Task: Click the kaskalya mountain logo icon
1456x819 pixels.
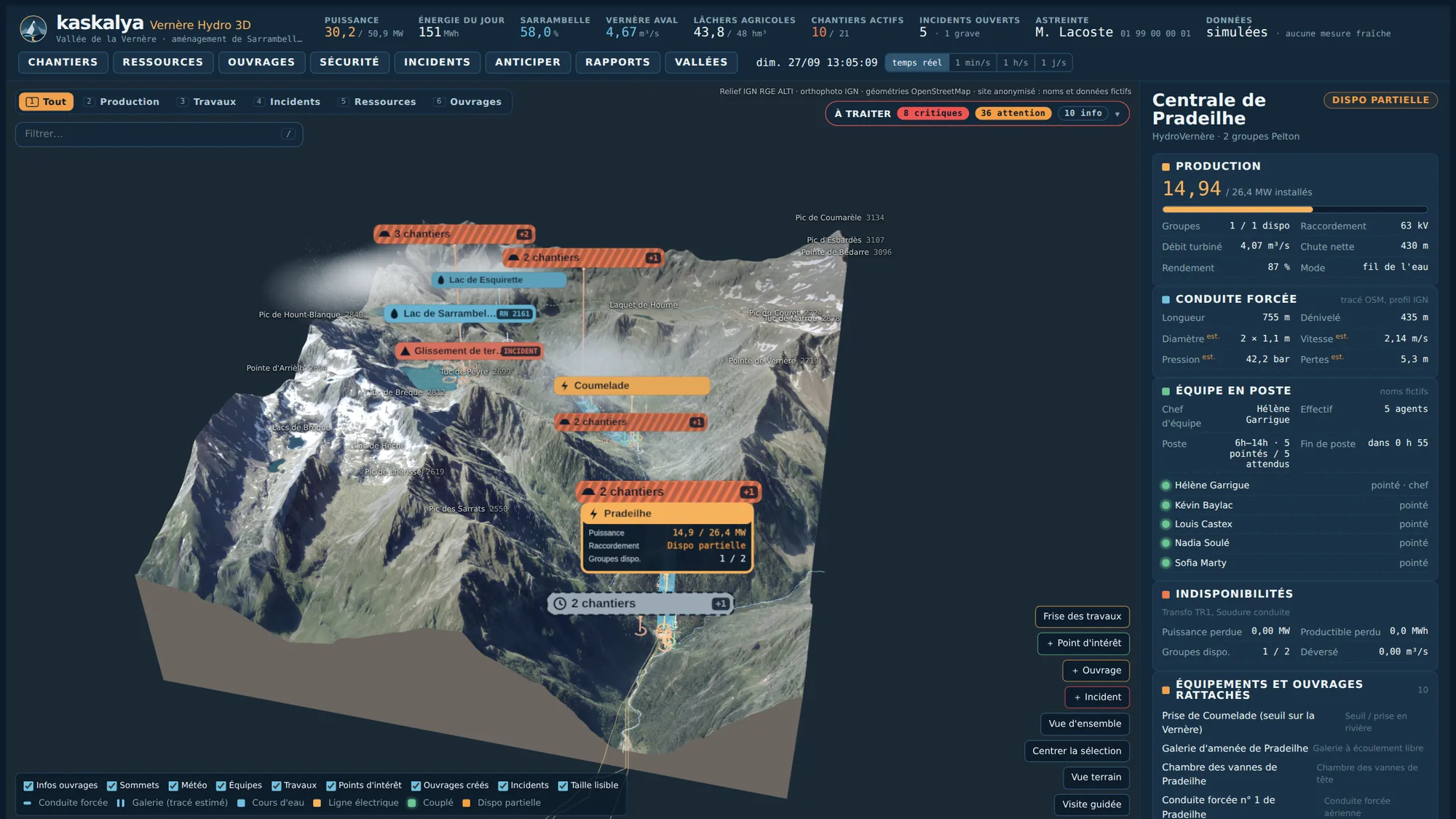Action: coord(33,29)
